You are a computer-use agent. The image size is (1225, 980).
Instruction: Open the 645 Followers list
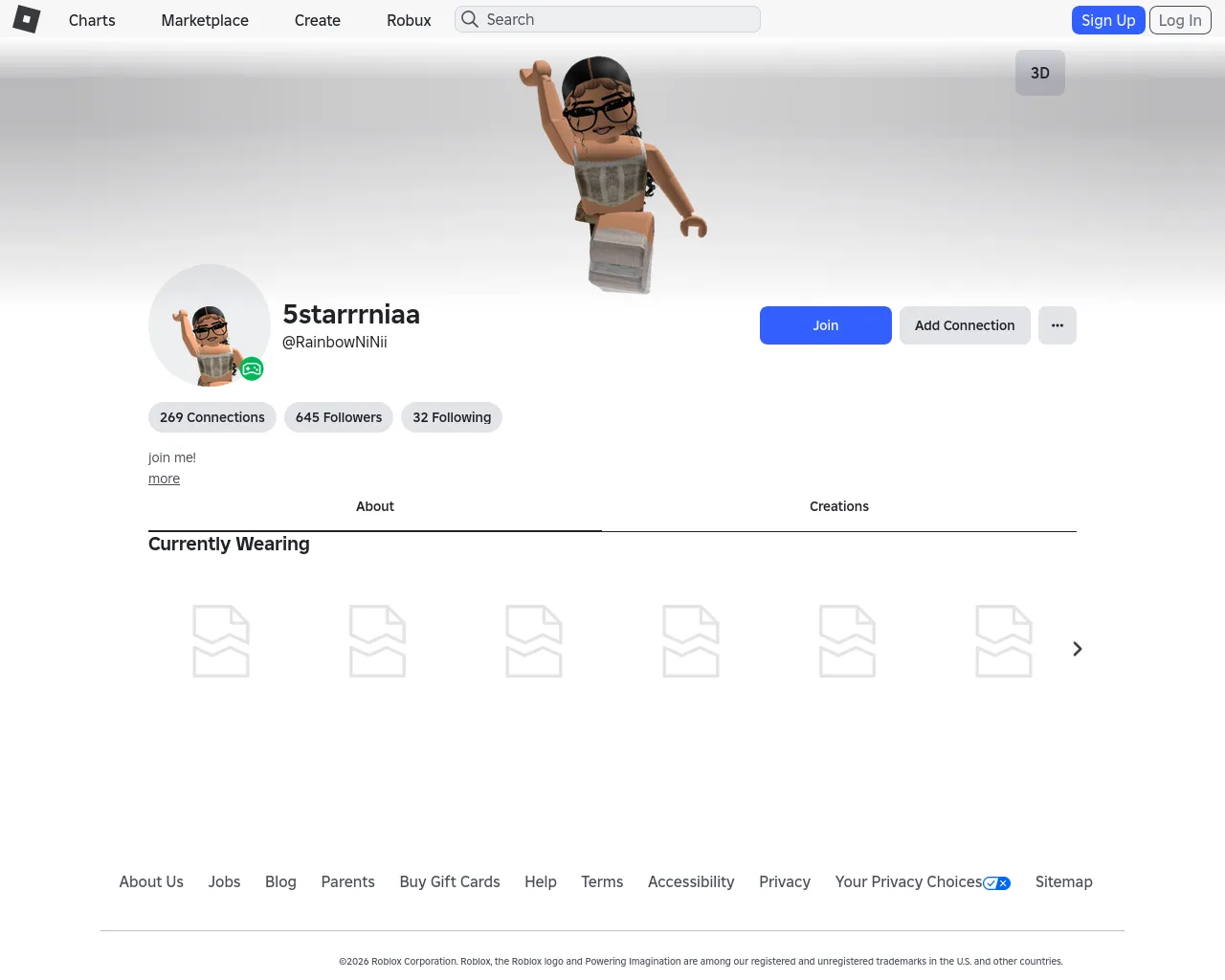(x=339, y=417)
